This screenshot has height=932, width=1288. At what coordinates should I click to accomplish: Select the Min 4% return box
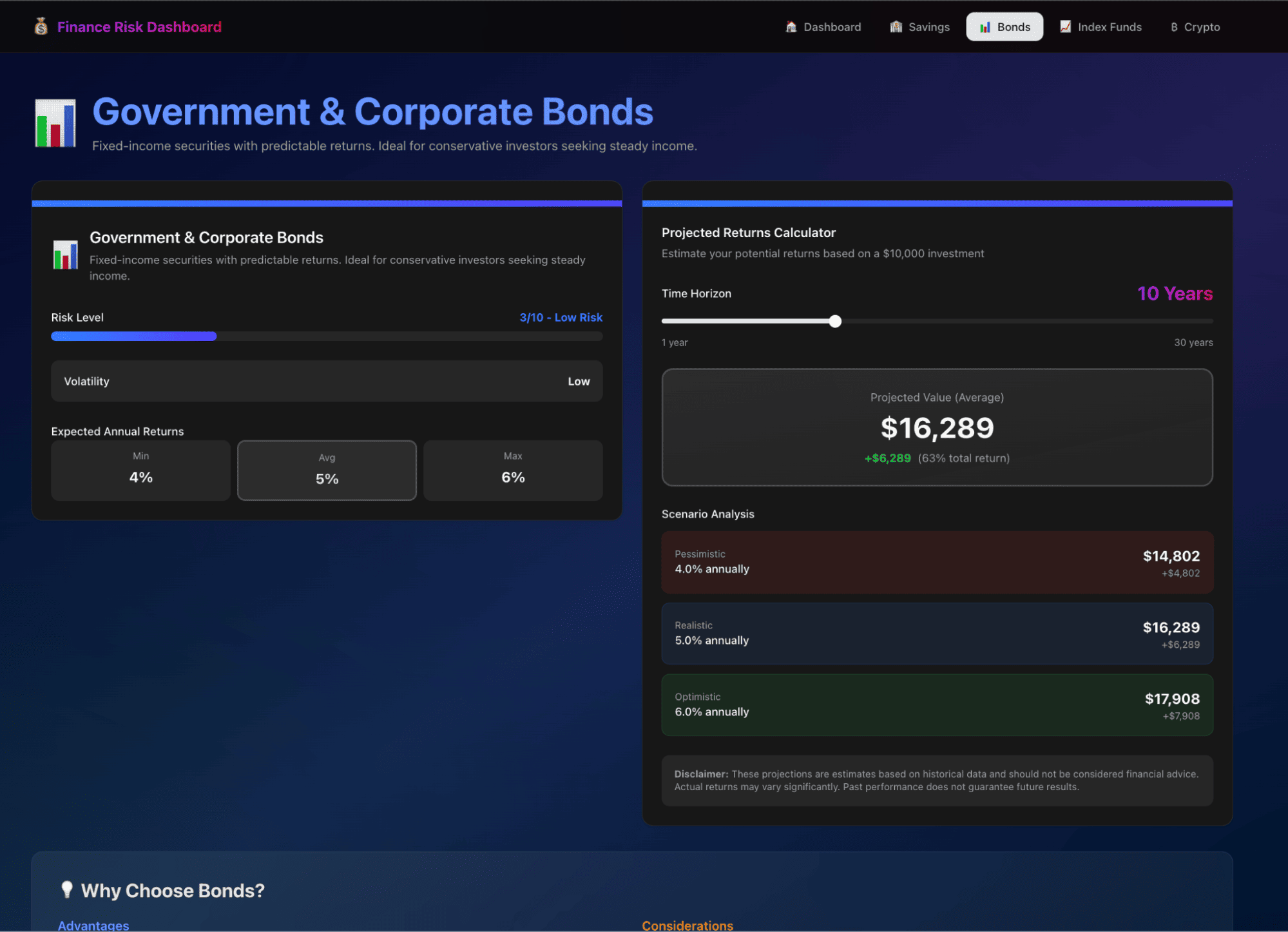tap(140, 470)
